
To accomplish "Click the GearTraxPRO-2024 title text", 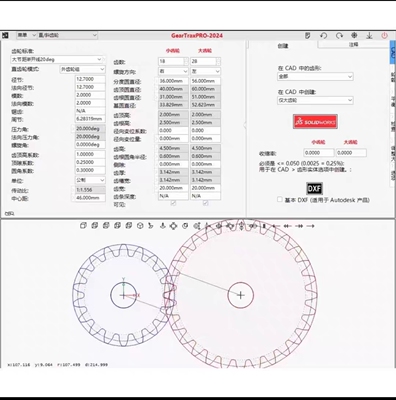I will 197,35.
